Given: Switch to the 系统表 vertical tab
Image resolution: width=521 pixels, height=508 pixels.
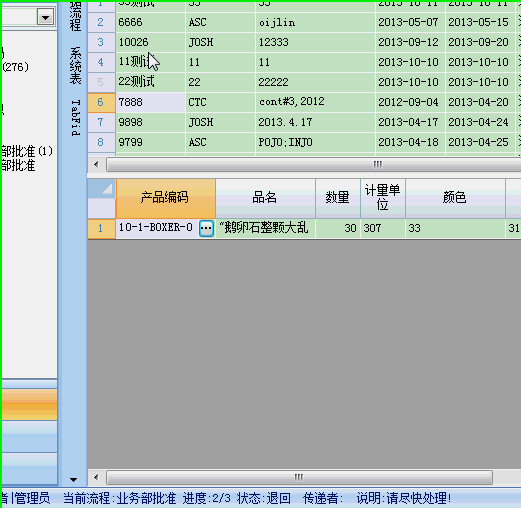Looking at the screenshot, I should pyautogui.click(x=76, y=65).
